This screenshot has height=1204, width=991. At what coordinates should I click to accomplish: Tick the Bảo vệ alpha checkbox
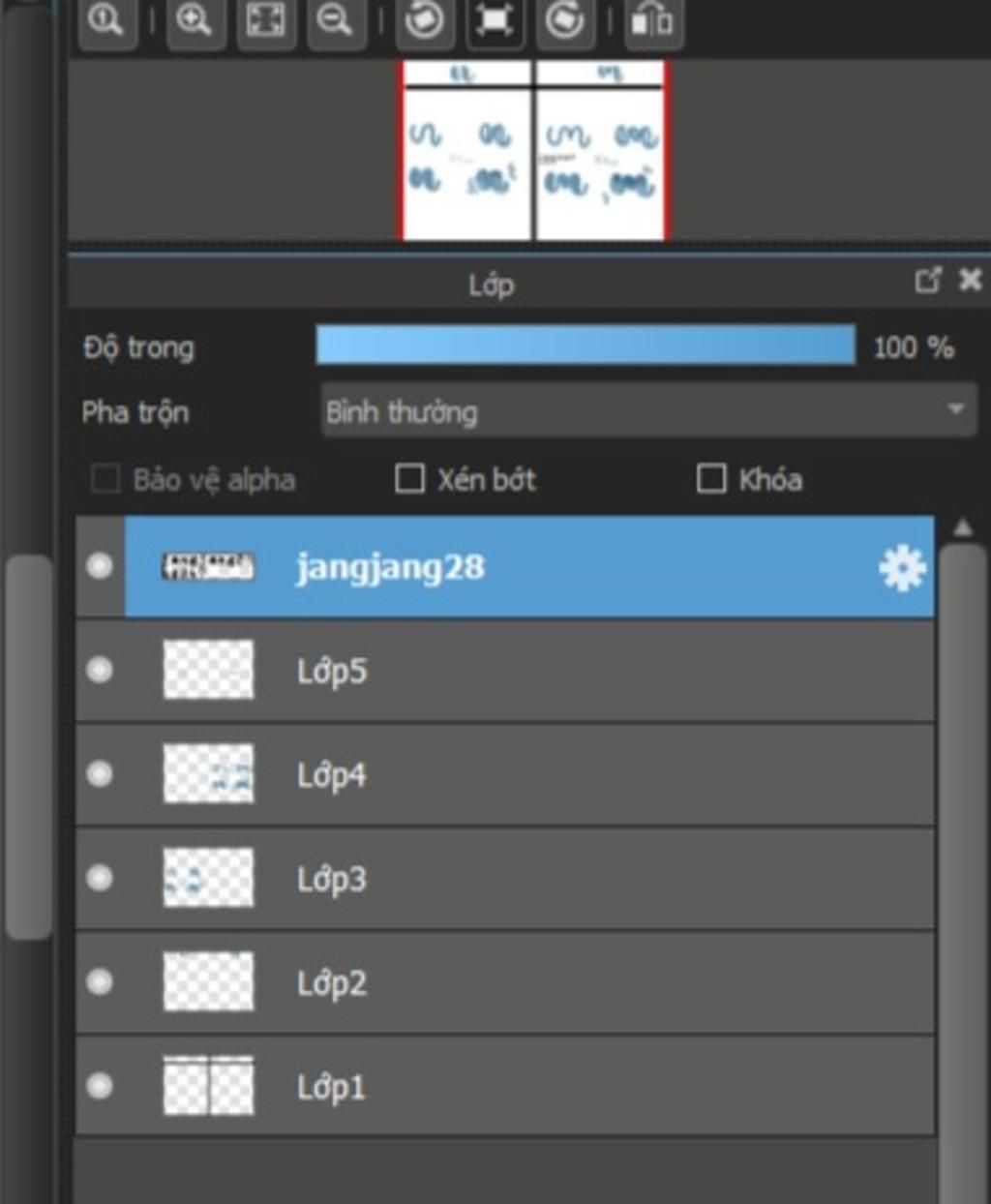pos(105,478)
